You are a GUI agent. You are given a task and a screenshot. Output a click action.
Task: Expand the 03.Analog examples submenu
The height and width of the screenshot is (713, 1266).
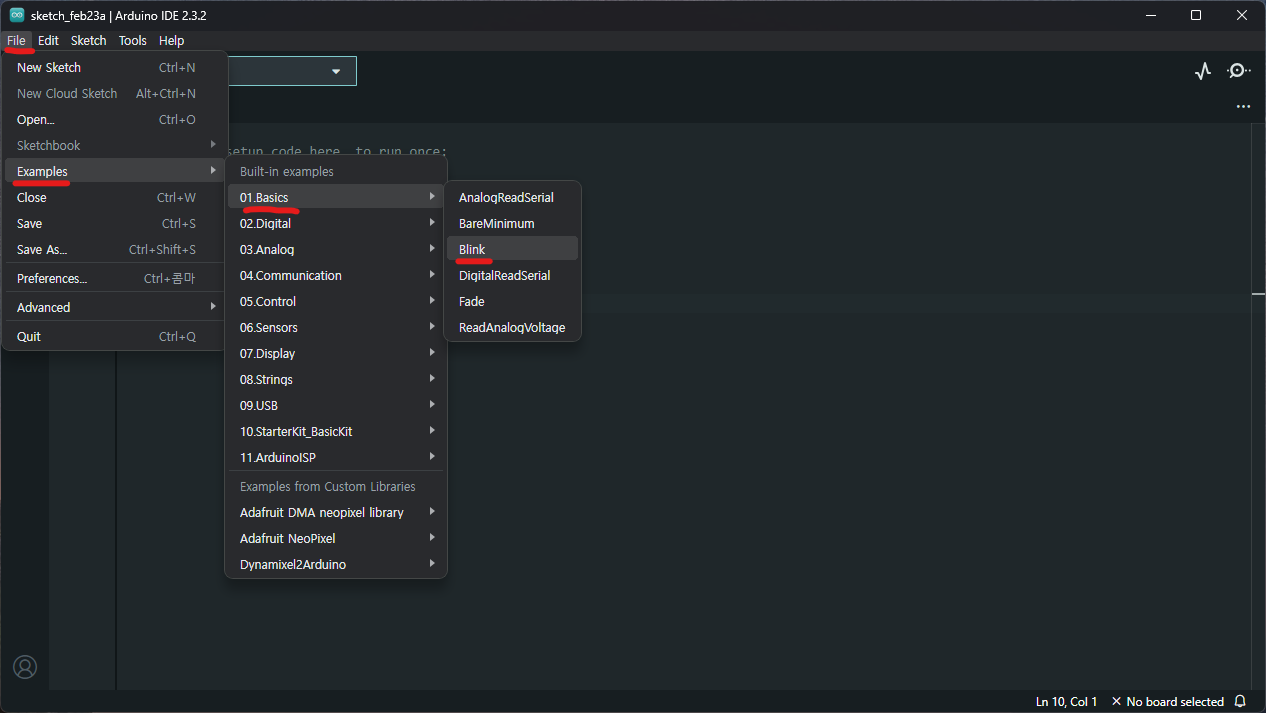click(x=336, y=250)
